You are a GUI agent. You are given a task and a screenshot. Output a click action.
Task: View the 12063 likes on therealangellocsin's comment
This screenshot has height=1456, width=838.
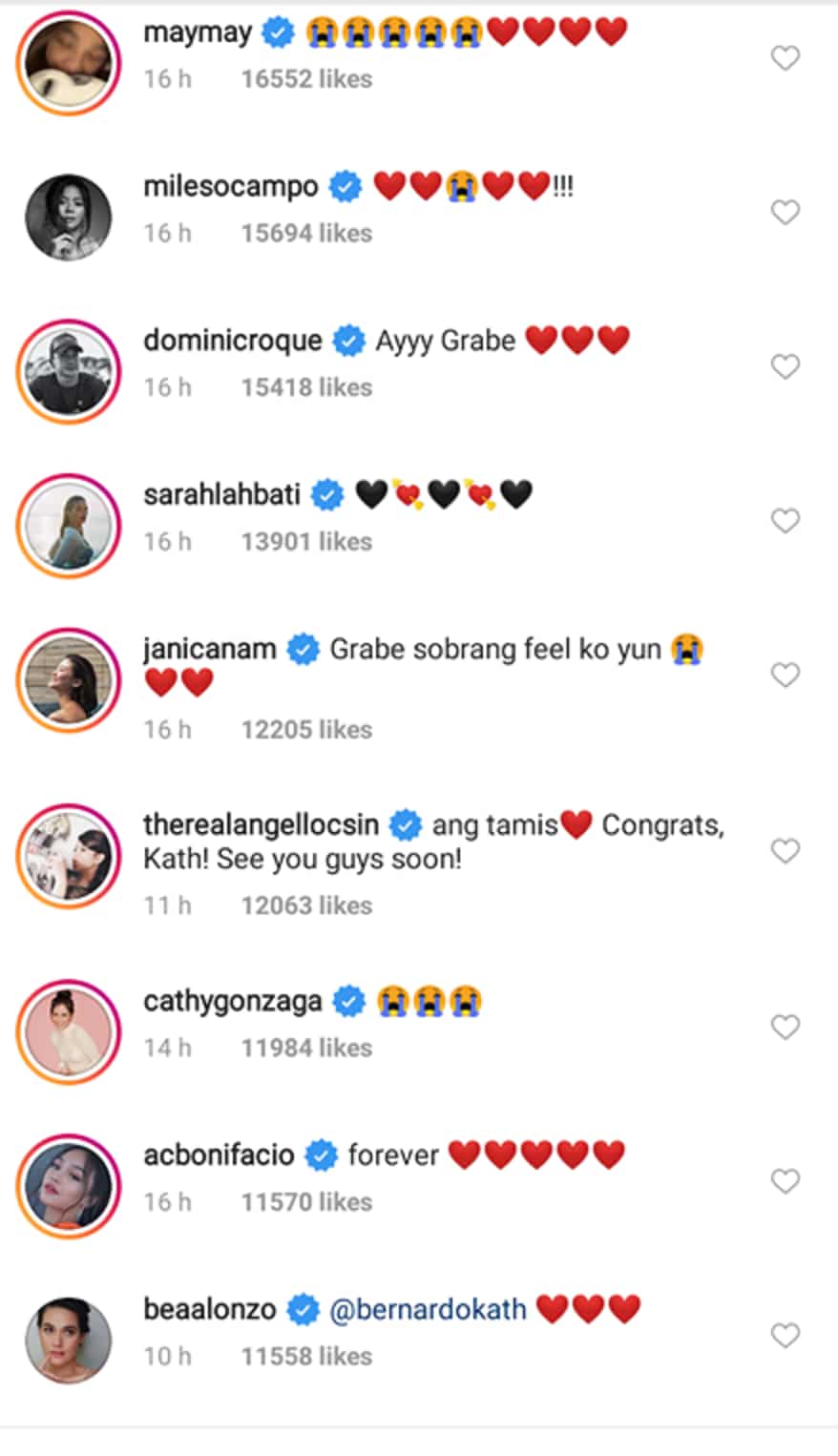click(x=306, y=905)
